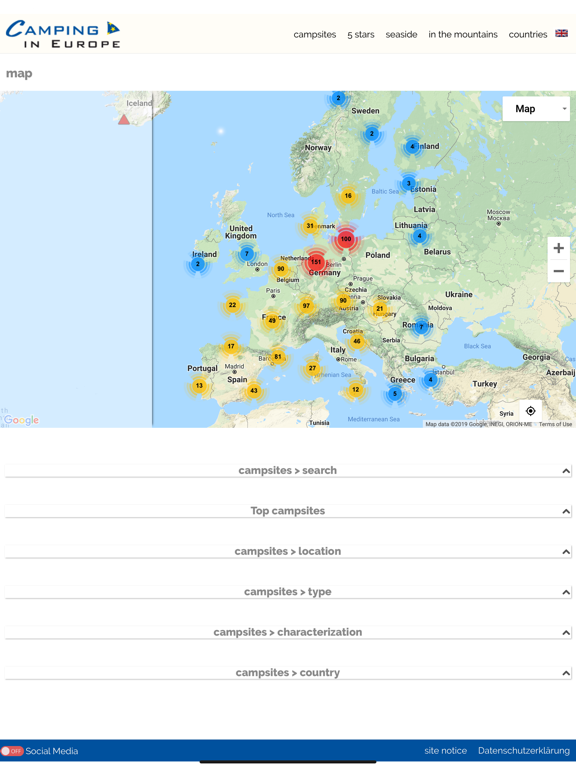Open the 97 cluster marker
Viewport: 576px width, 768px height.
coord(306,306)
